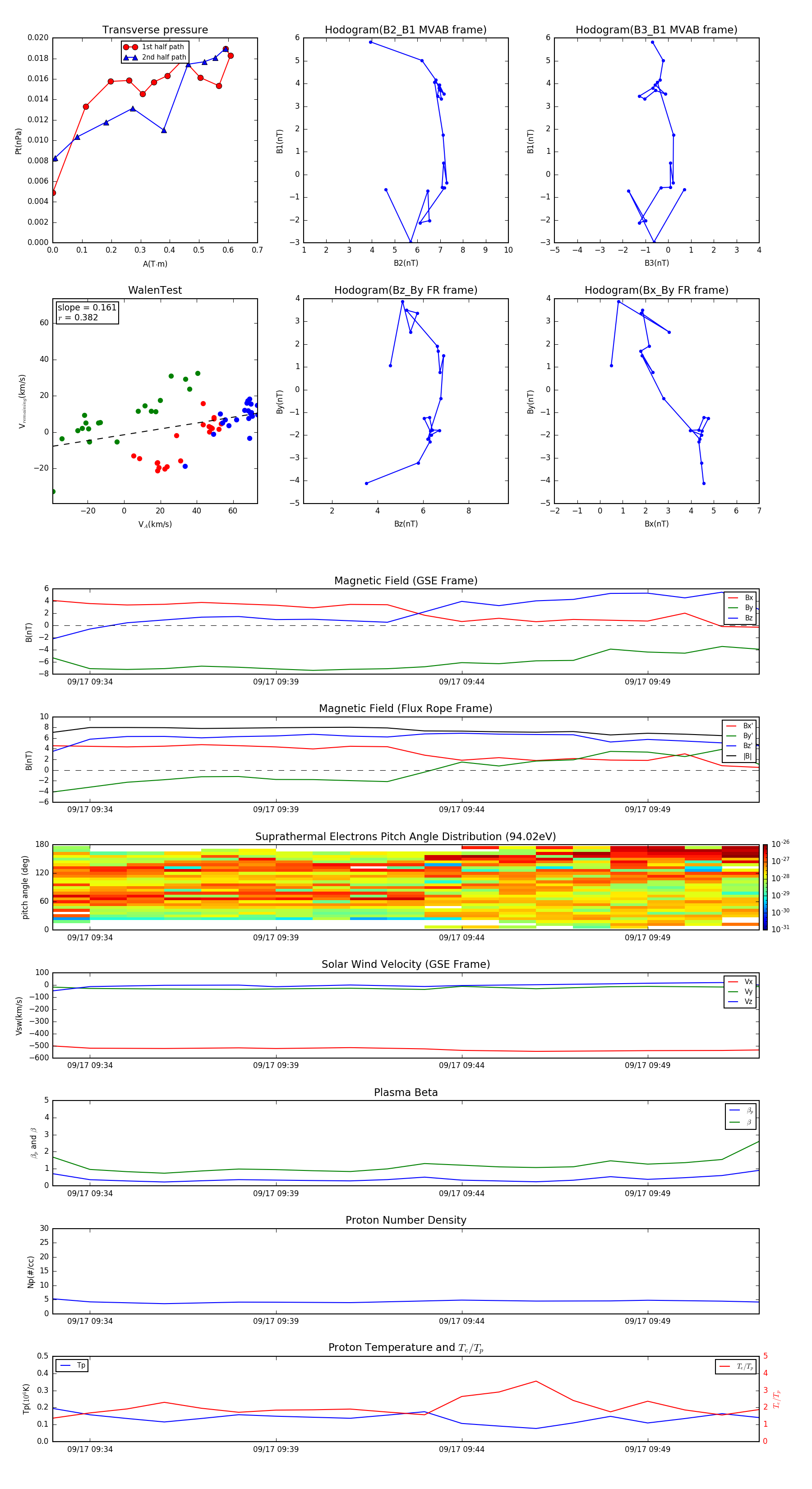
Task: Click the "10^-31" colorbar tick label
Action: click(x=780, y=929)
